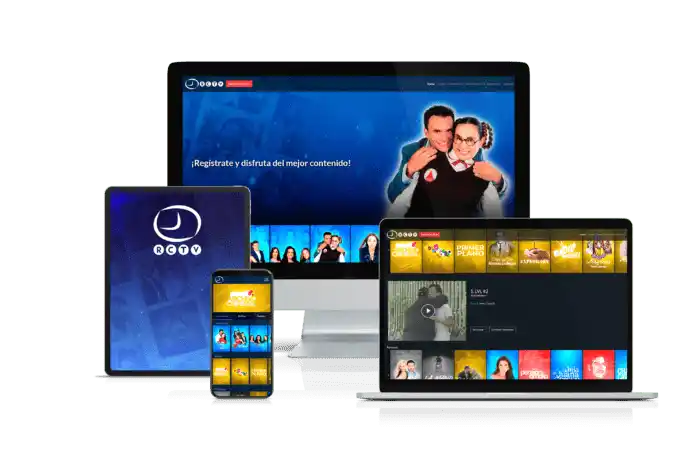Open the first yellow tile on the phone
Image resolution: width=696 pixels, height=465 pixels.
(221, 371)
